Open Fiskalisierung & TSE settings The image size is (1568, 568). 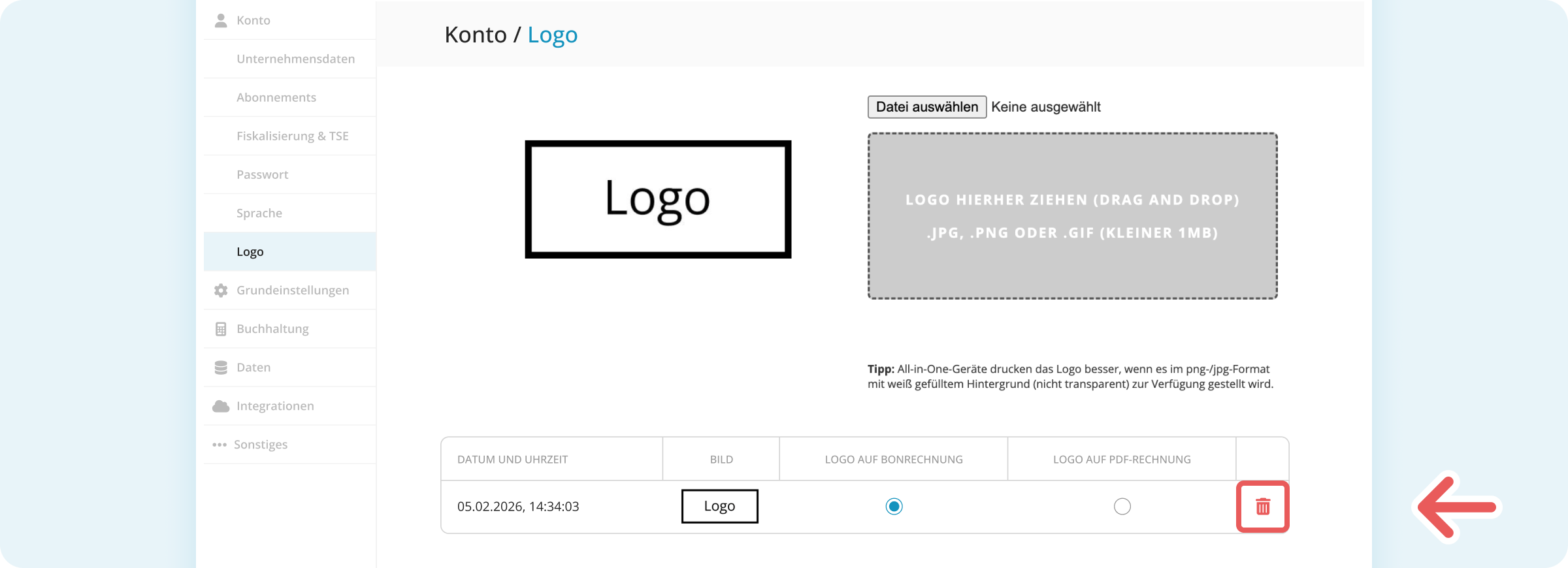tap(292, 136)
